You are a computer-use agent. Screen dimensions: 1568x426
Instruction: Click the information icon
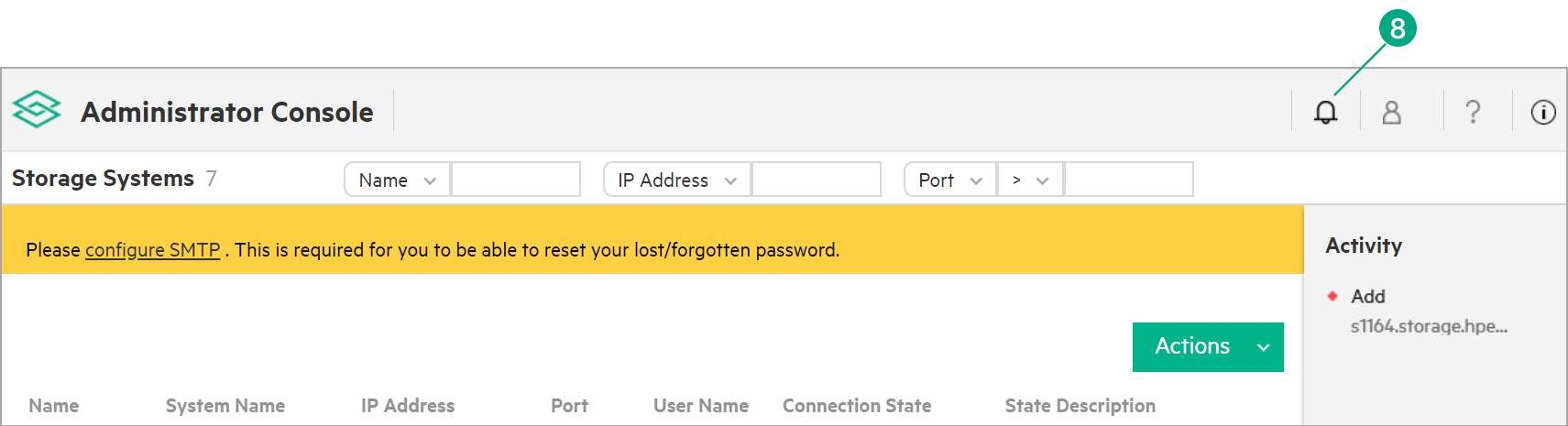tap(1543, 112)
